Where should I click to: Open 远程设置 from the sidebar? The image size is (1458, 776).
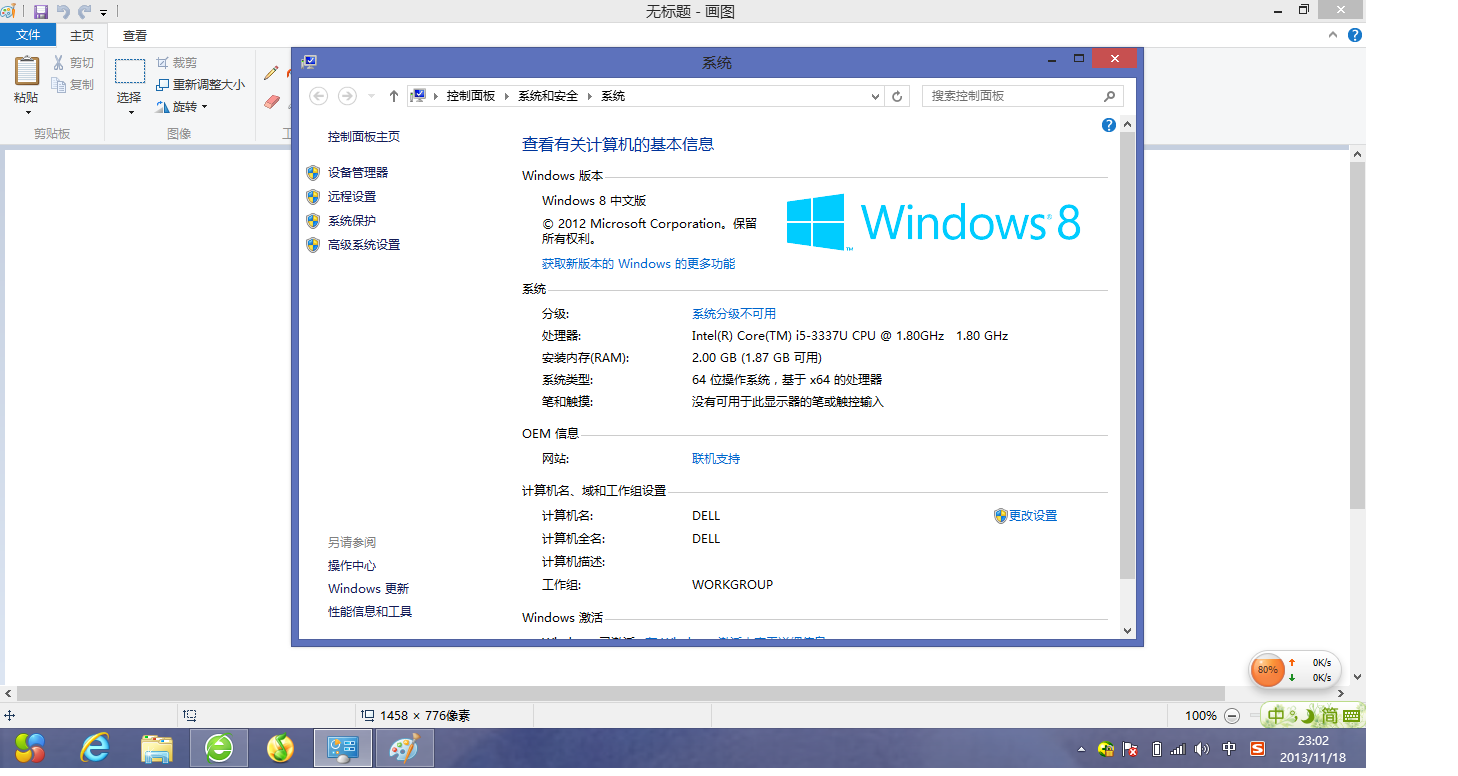click(x=352, y=197)
